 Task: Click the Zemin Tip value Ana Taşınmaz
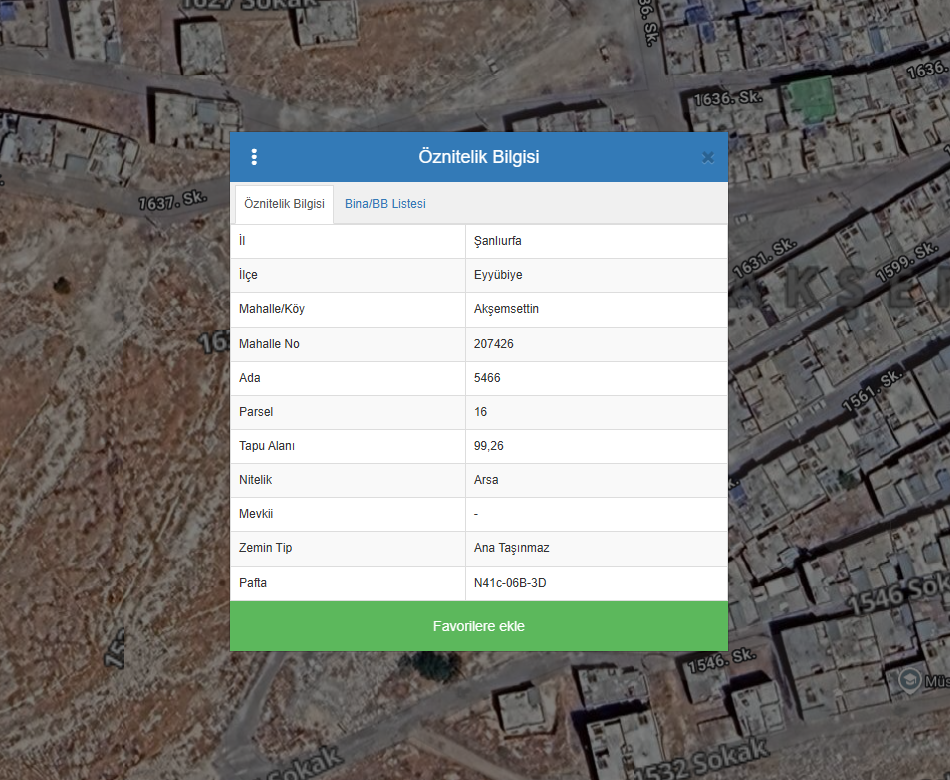[511, 548]
